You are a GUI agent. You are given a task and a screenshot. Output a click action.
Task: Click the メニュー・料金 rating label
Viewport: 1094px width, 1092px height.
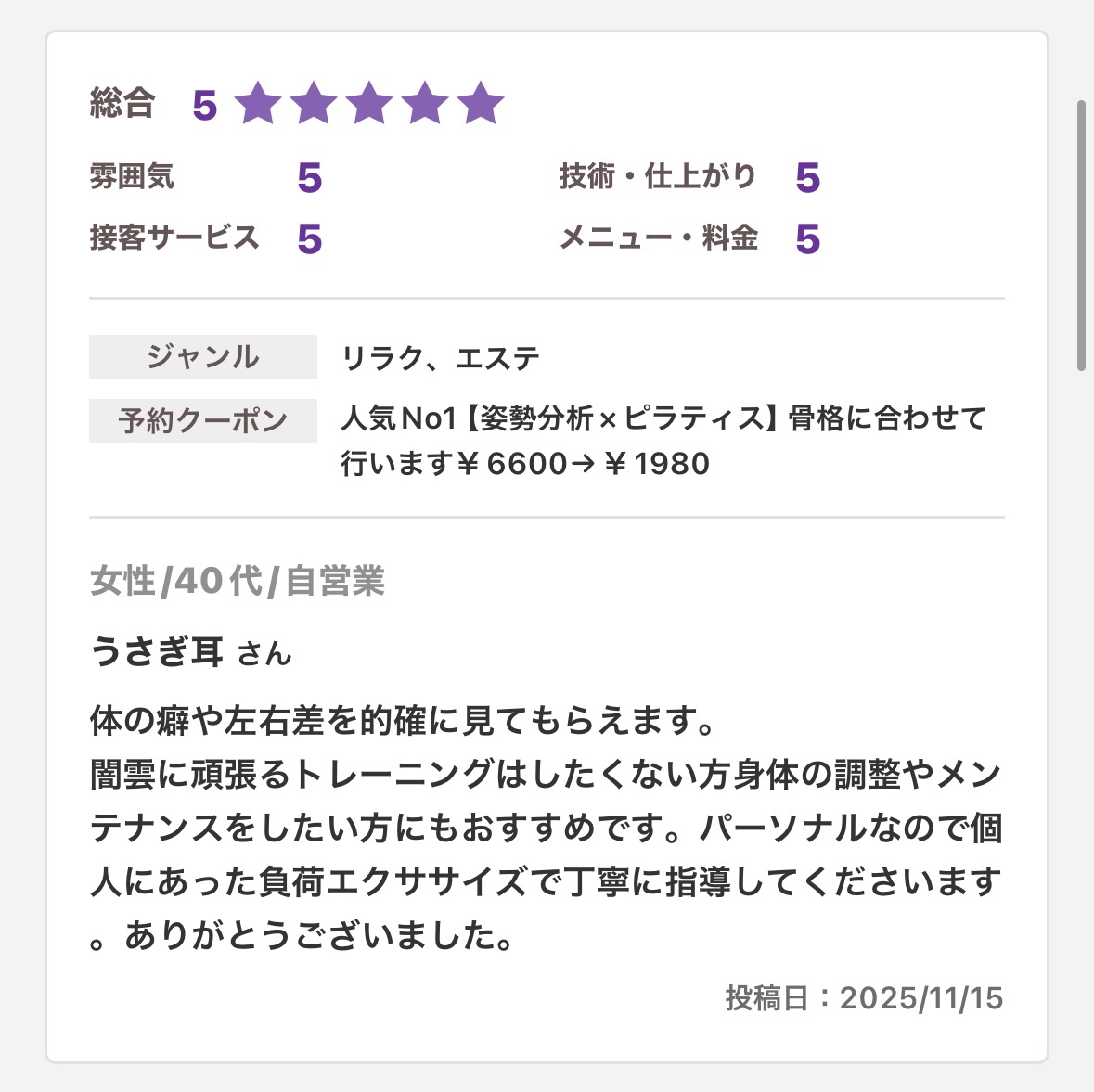pos(658,238)
